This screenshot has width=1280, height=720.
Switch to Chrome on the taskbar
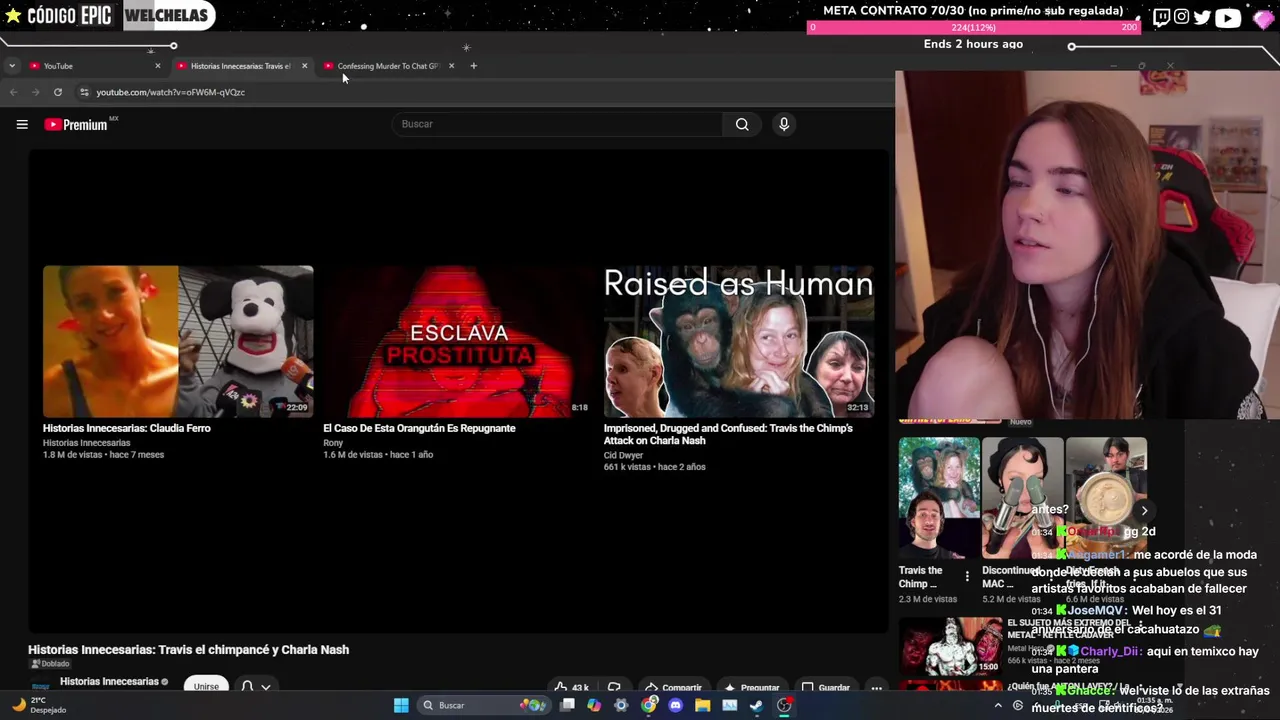tap(649, 705)
